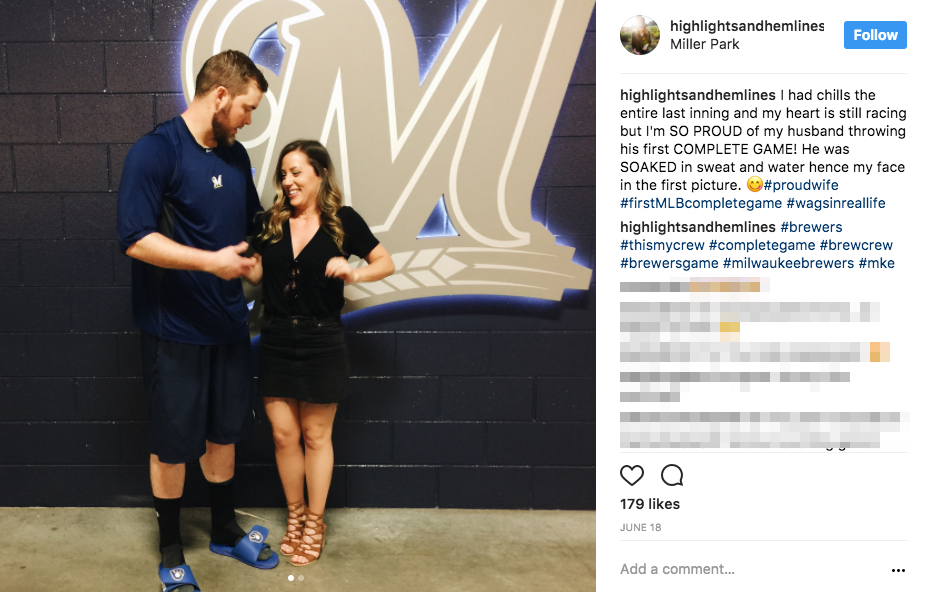This screenshot has height=592, width=926.
Task: Open the Miller Park location link
Action: pyautogui.click(x=705, y=44)
